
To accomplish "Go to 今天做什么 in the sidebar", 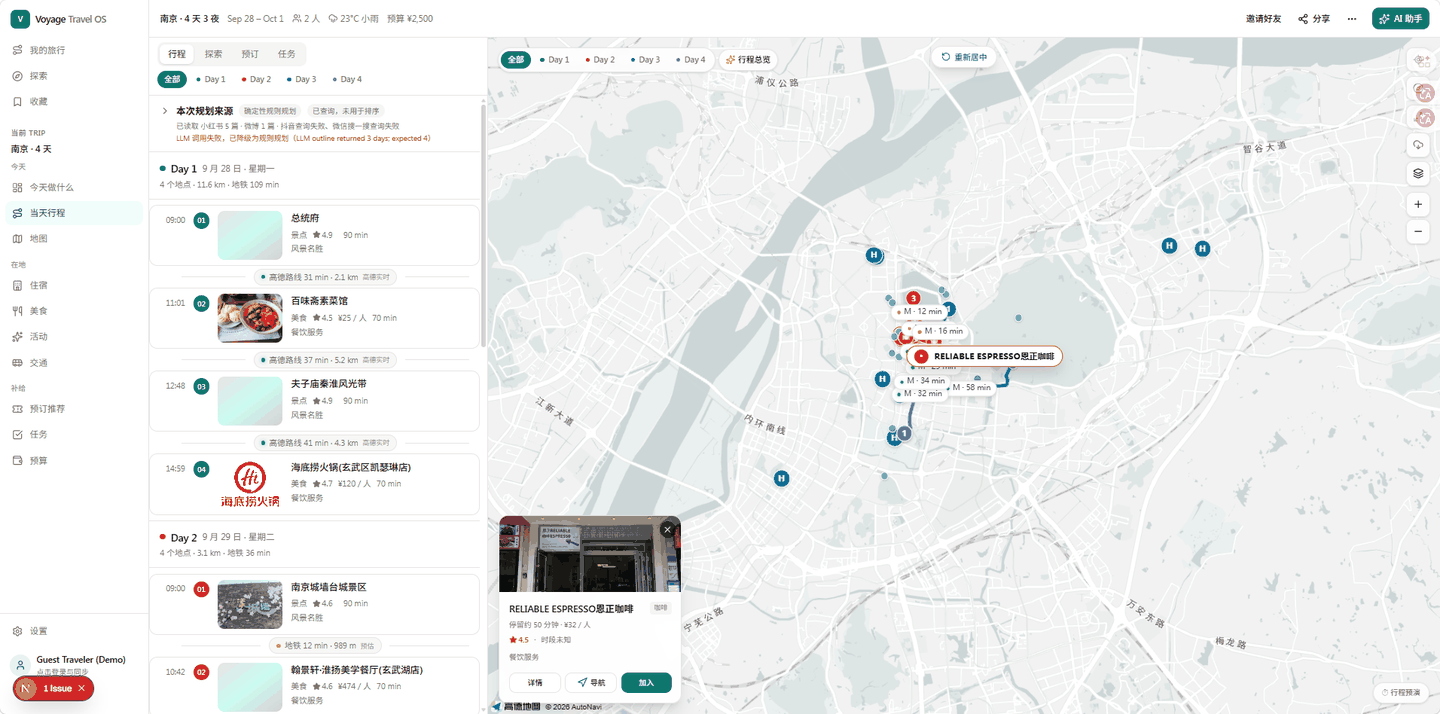I will [74, 187].
